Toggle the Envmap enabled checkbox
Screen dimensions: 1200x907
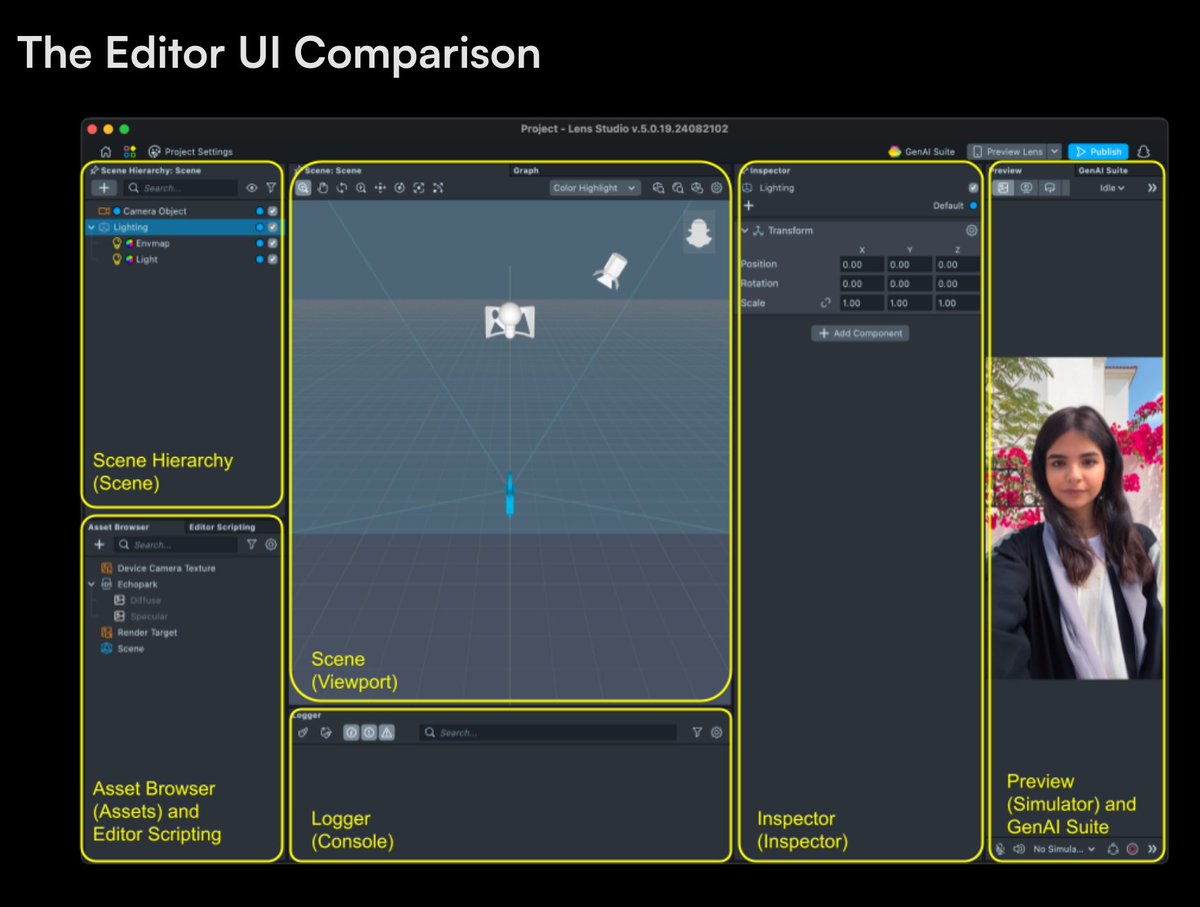[272, 243]
